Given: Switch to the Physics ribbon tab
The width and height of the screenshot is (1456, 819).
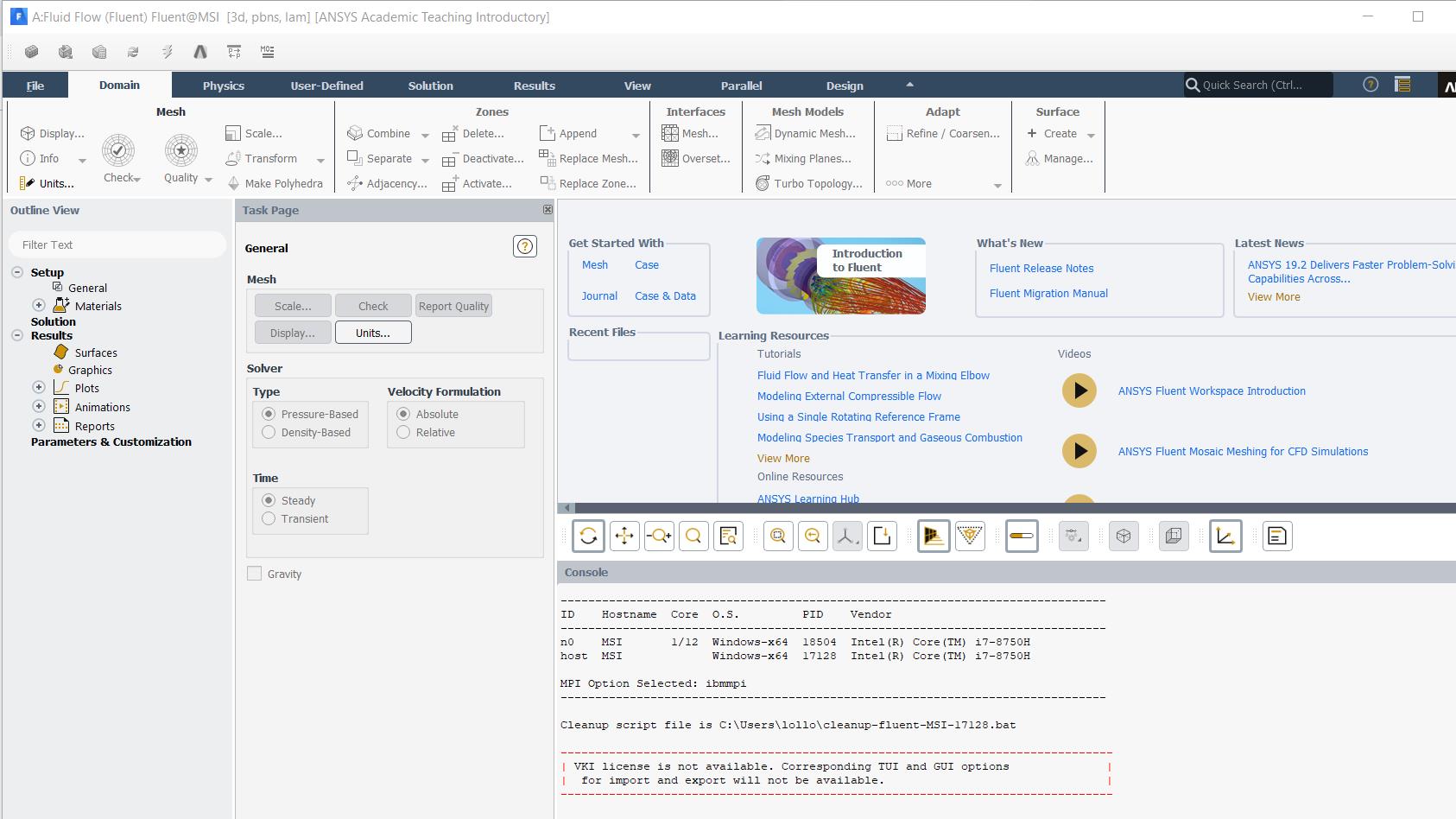Looking at the screenshot, I should point(224,85).
